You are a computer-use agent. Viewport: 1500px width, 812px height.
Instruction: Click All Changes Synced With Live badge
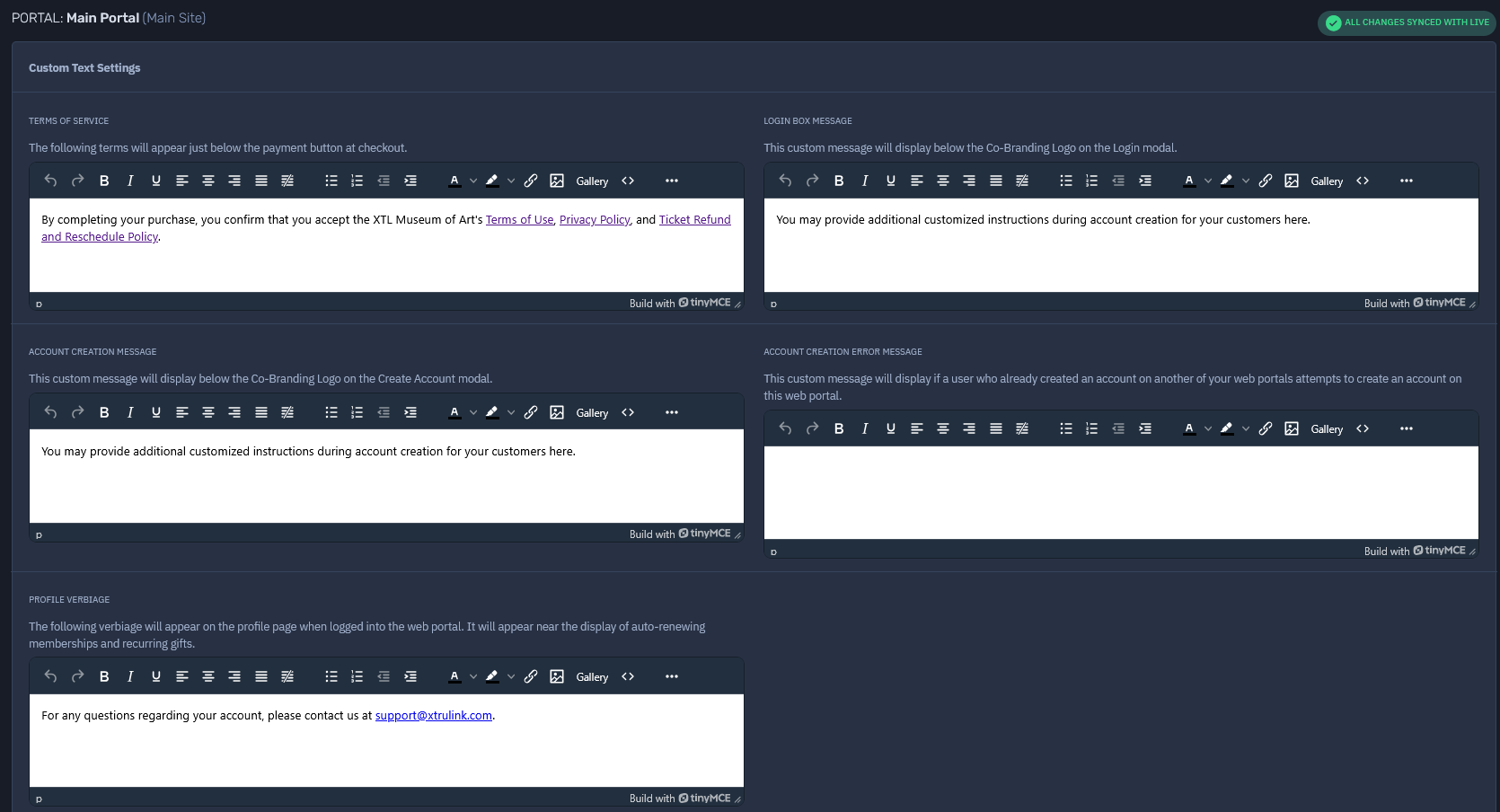1407,22
